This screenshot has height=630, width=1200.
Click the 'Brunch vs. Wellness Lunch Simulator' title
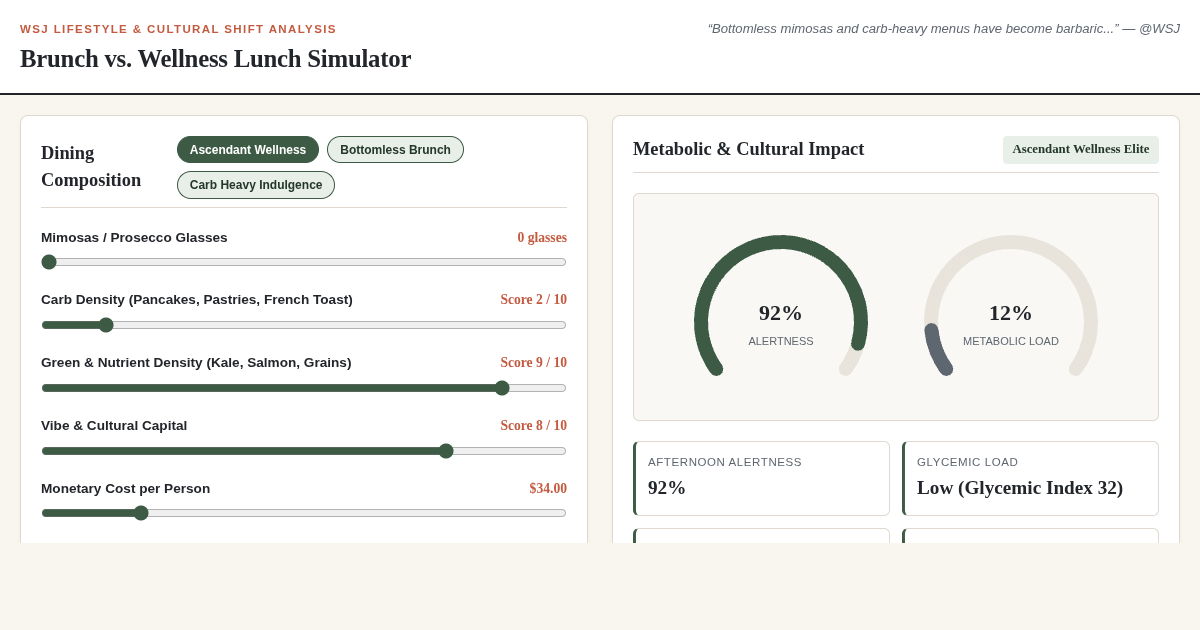(215, 59)
